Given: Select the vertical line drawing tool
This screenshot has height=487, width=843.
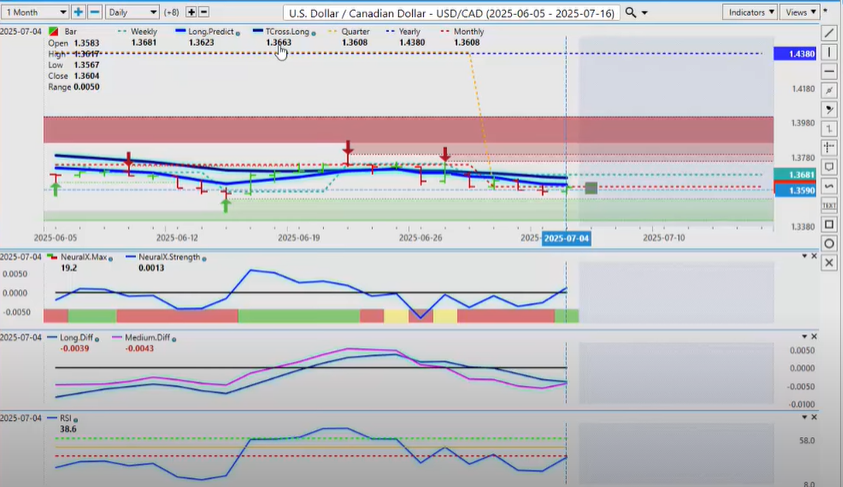Looking at the screenshot, I should (829, 52).
